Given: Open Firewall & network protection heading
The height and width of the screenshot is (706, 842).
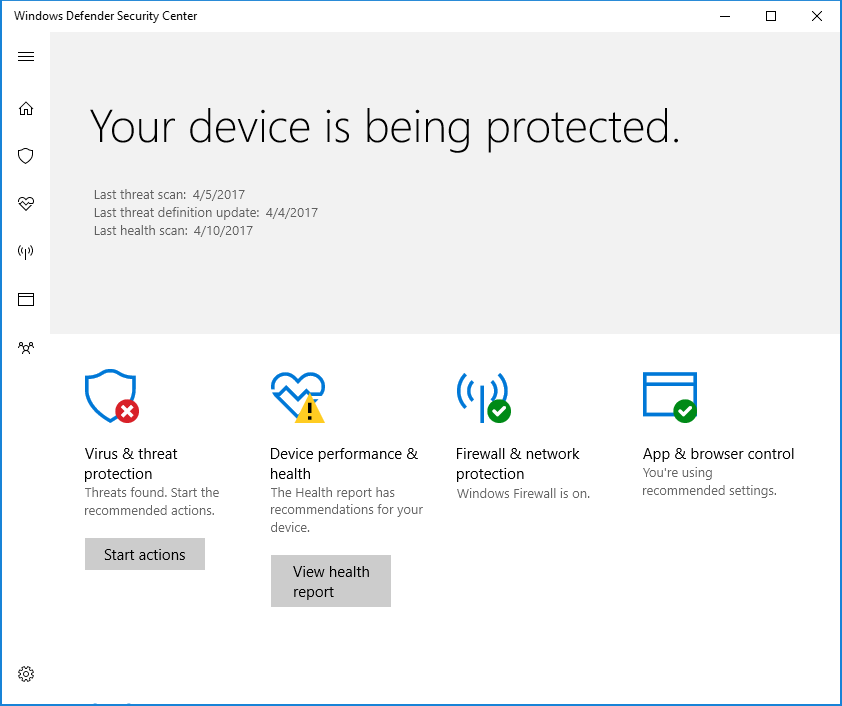Looking at the screenshot, I should click(518, 464).
